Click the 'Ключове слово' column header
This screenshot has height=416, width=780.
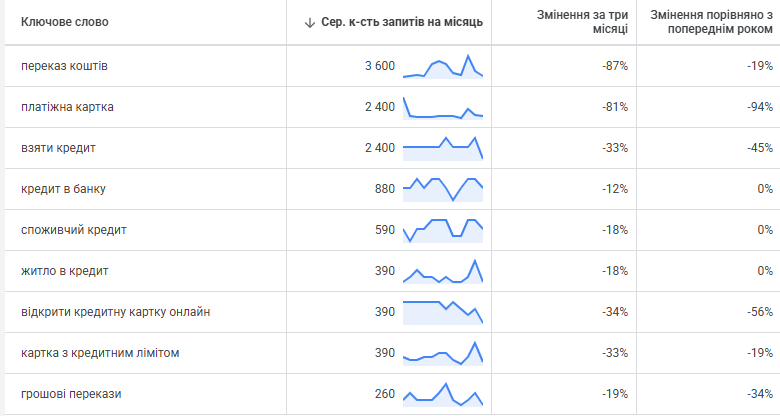tap(65, 22)
